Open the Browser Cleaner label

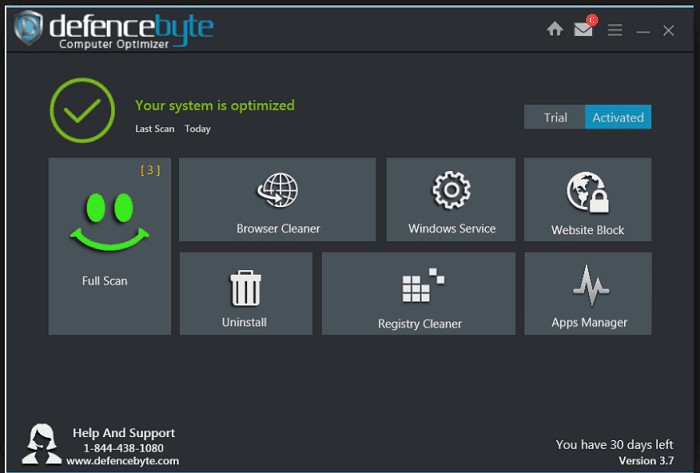278,228
